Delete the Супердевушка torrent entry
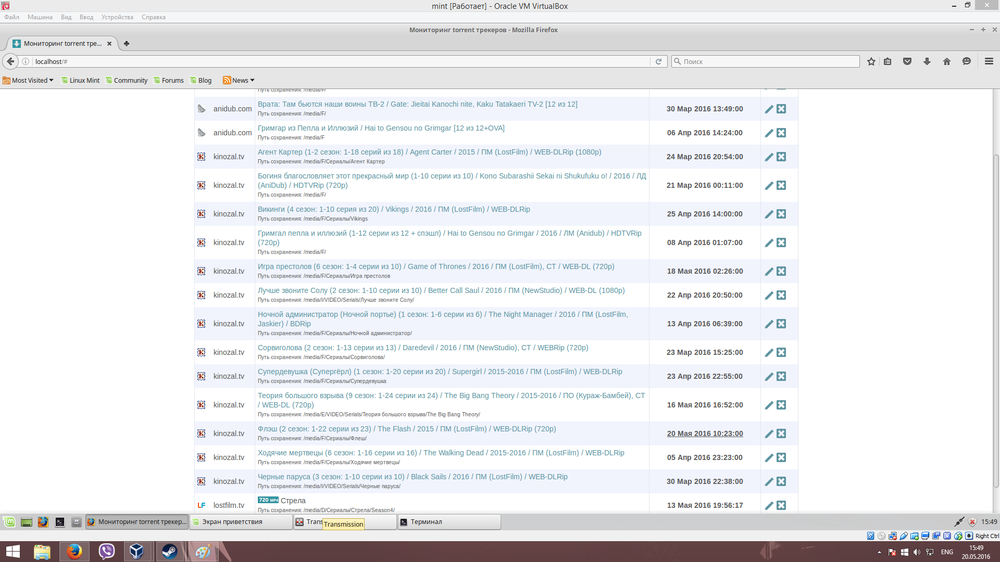The height and width of the screenshot is (562, 1000). [781, 376]
